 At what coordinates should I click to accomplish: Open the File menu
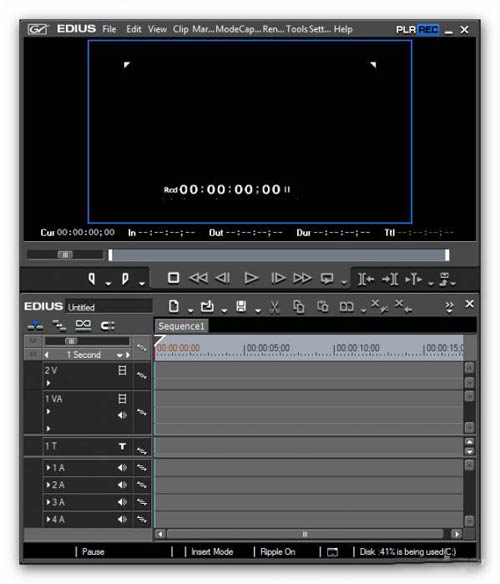pyautogui.click(x=109, y=29)
